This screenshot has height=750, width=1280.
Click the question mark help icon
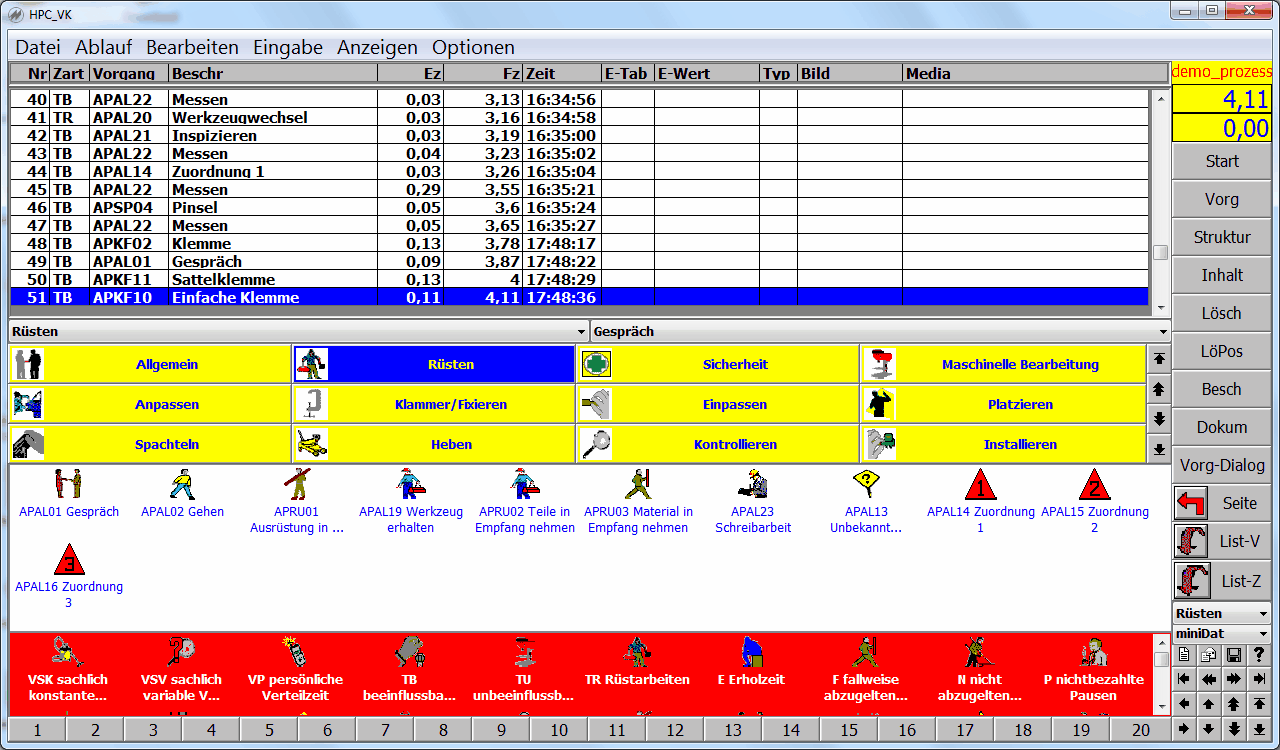coord(1259,654)
